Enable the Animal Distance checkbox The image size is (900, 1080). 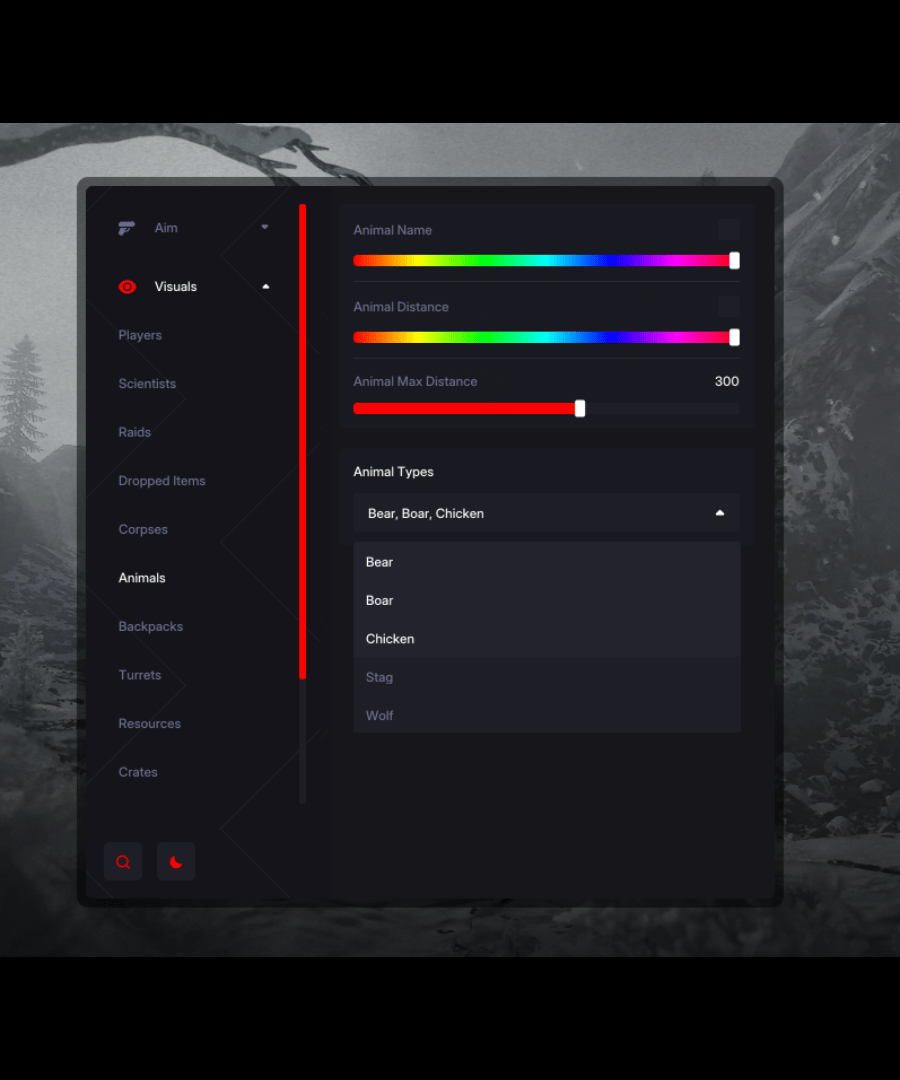tap(729, 307)
